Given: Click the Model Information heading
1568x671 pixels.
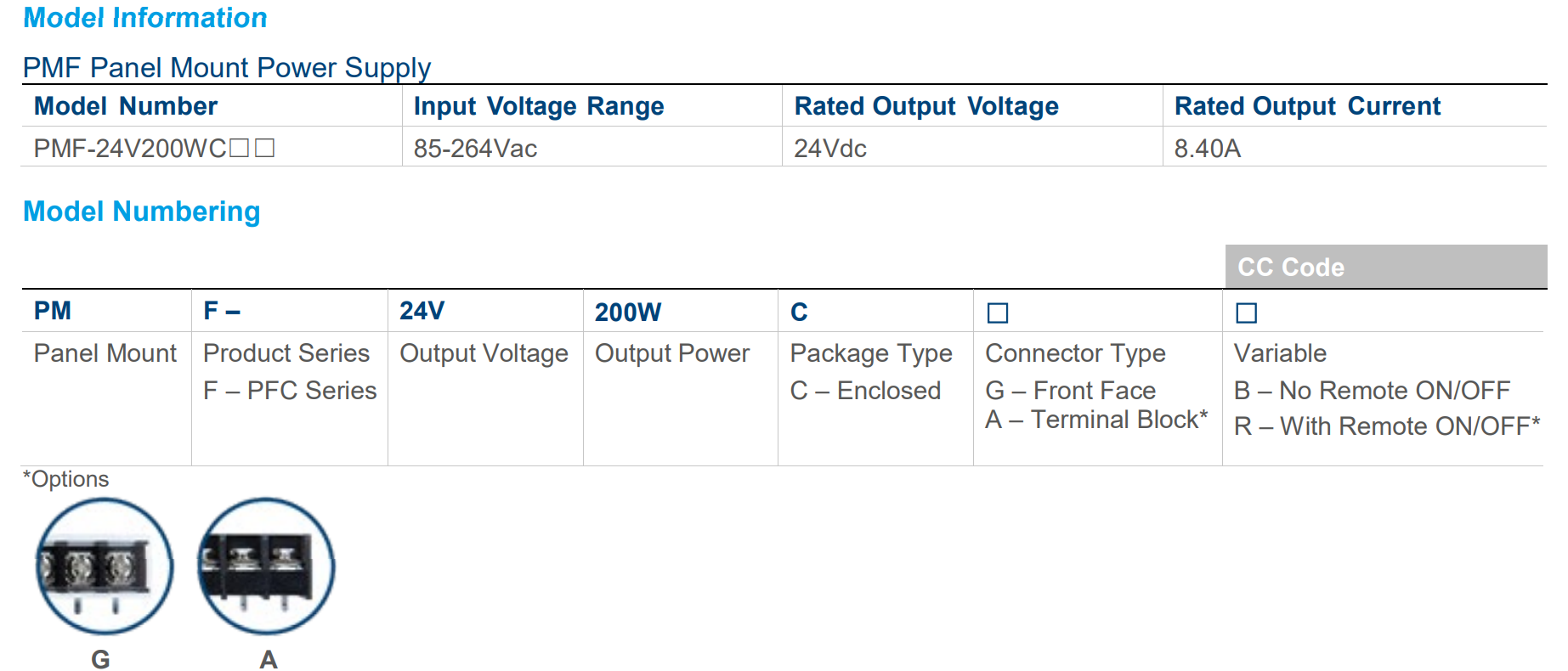Looking at the screenshot, I should (145, 18).
